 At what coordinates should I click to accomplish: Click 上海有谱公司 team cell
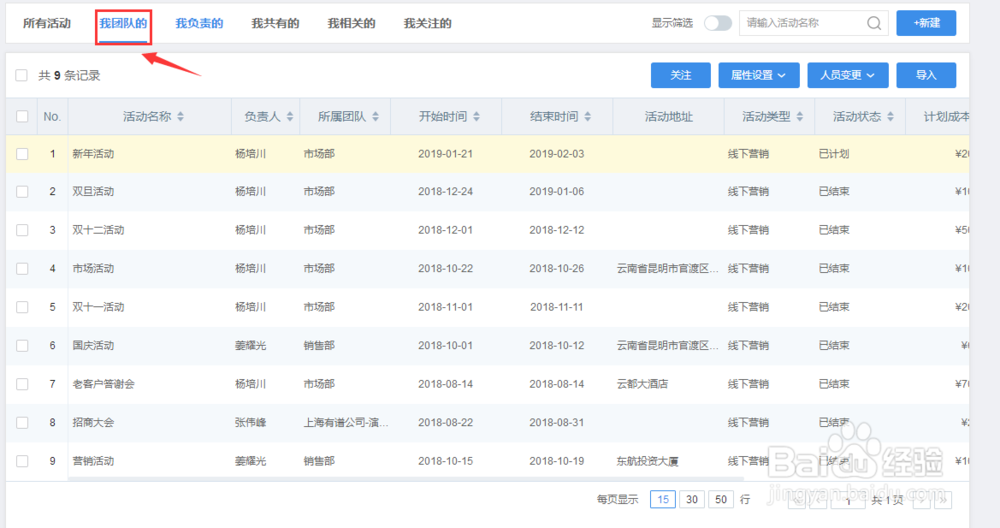[346, 422]
